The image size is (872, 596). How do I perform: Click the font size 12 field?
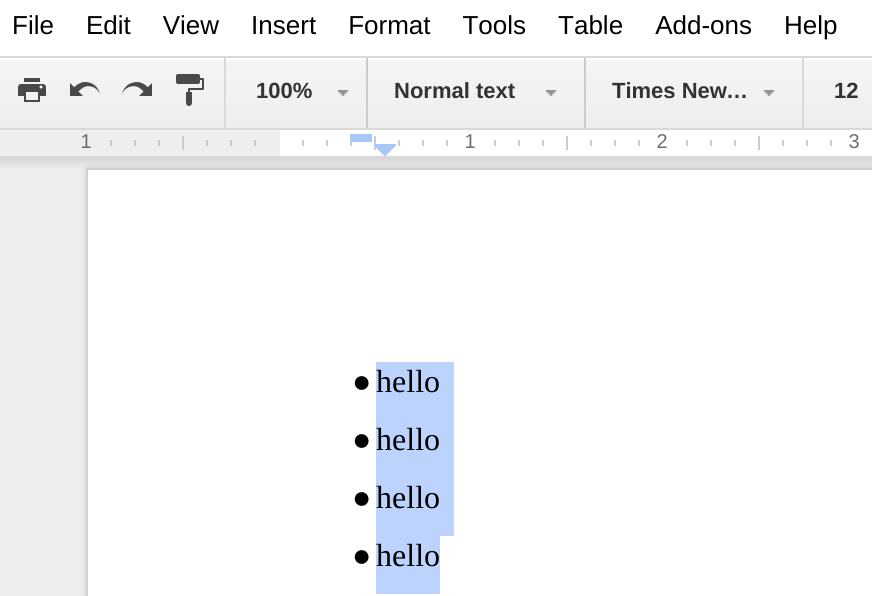pyautogui.click(x=845, y=92)
